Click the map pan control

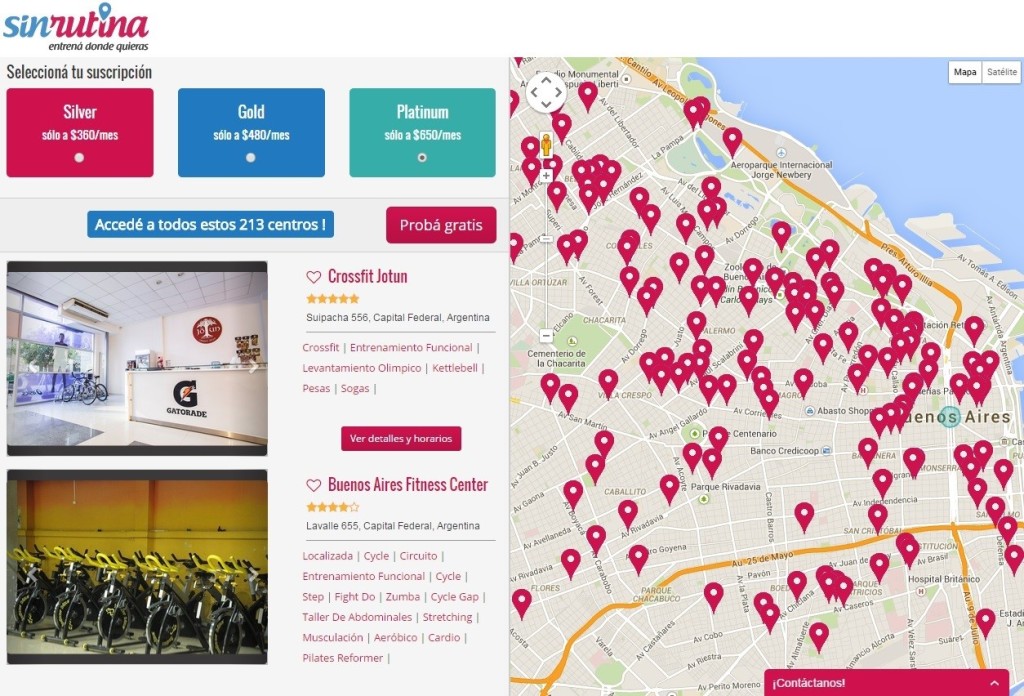tap(546, 92)
